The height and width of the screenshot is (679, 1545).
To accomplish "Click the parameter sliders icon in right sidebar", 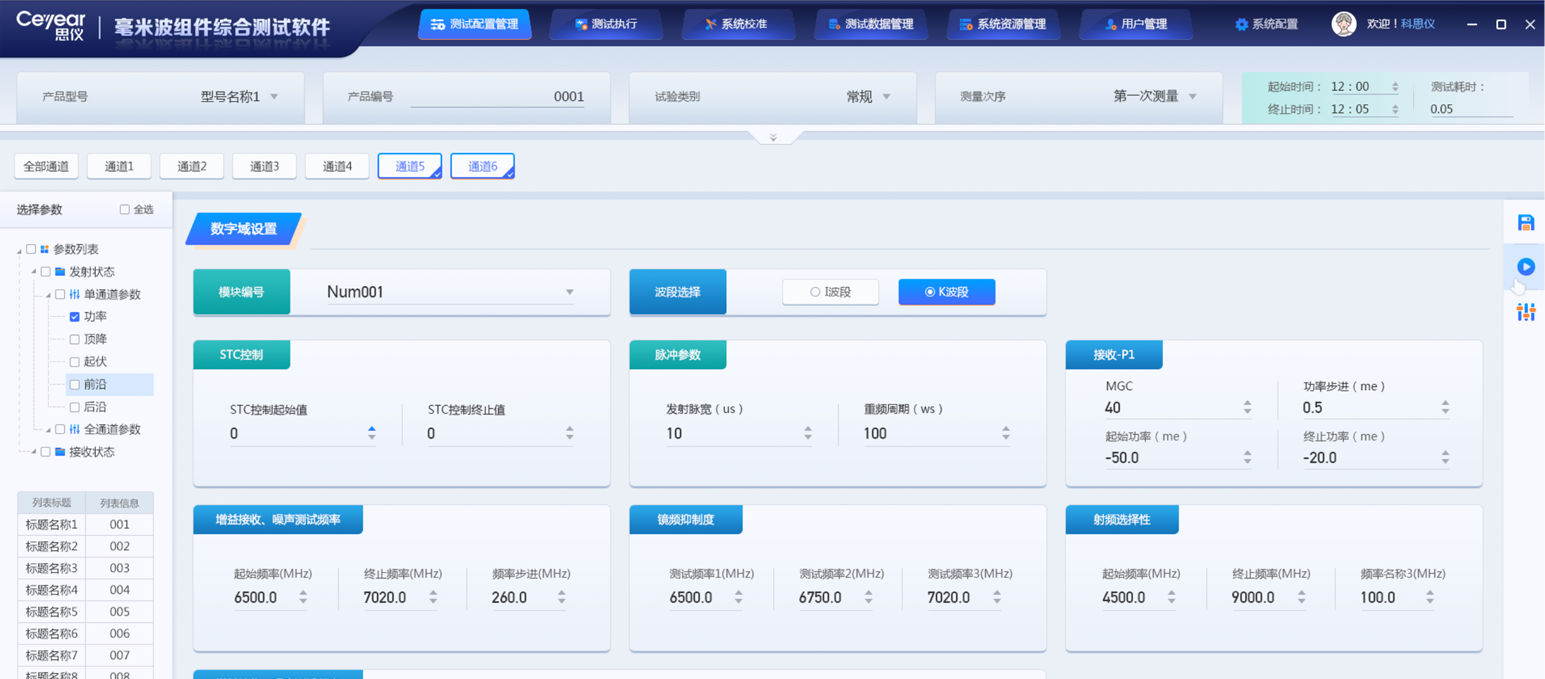I will [x=1525, y=312].
